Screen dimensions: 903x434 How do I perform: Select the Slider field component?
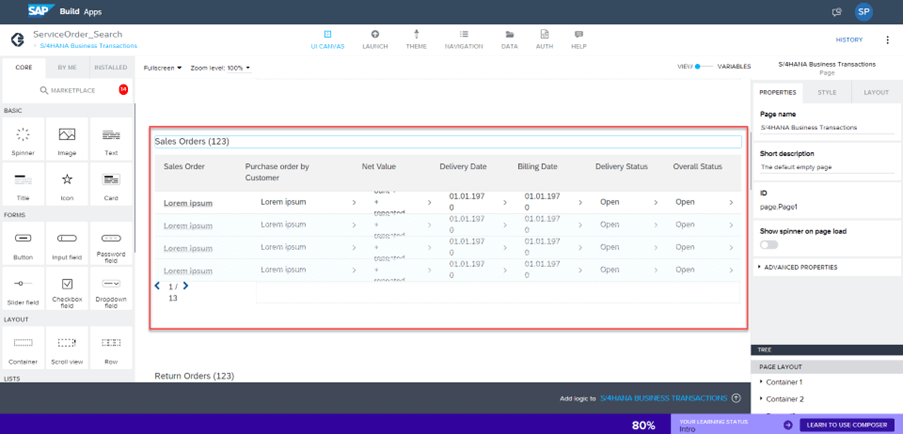point(23,288)
